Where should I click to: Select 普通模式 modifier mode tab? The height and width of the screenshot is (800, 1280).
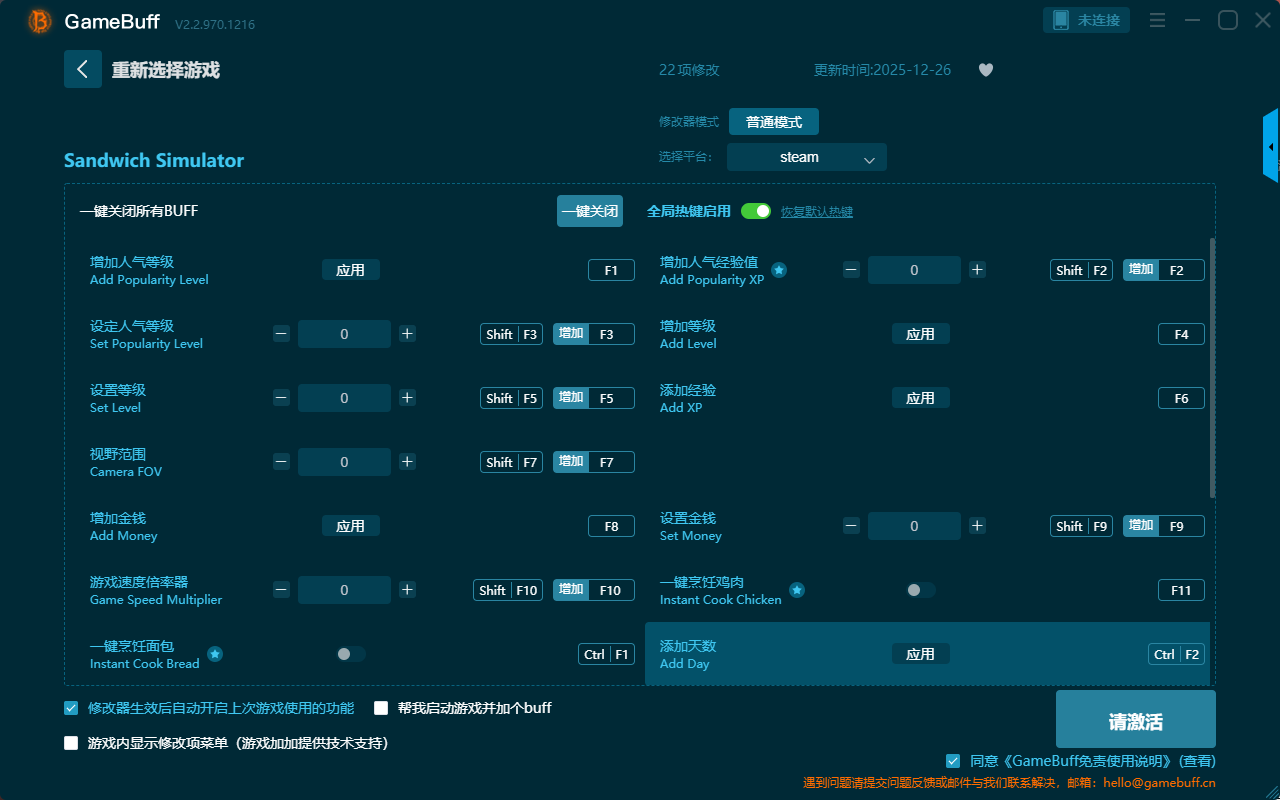[773, 122]
